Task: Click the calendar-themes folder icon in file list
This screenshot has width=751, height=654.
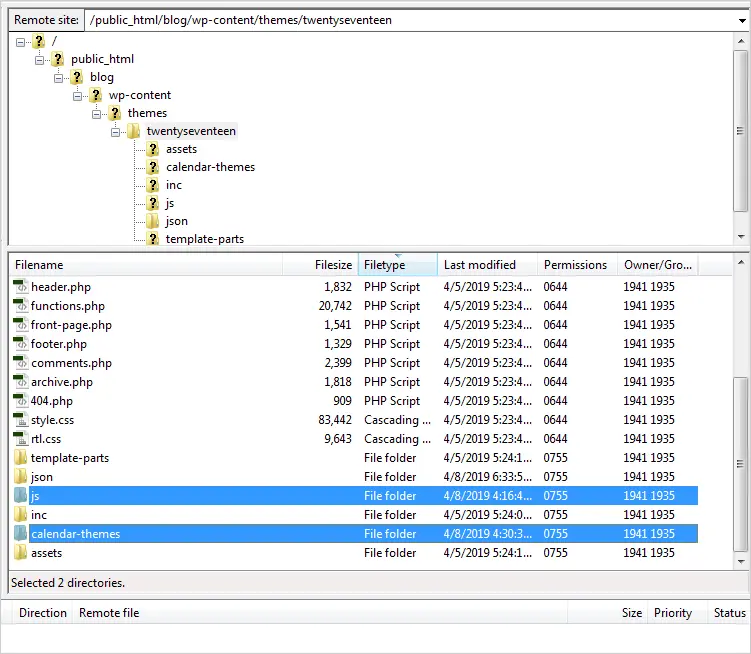Action: 21,534
